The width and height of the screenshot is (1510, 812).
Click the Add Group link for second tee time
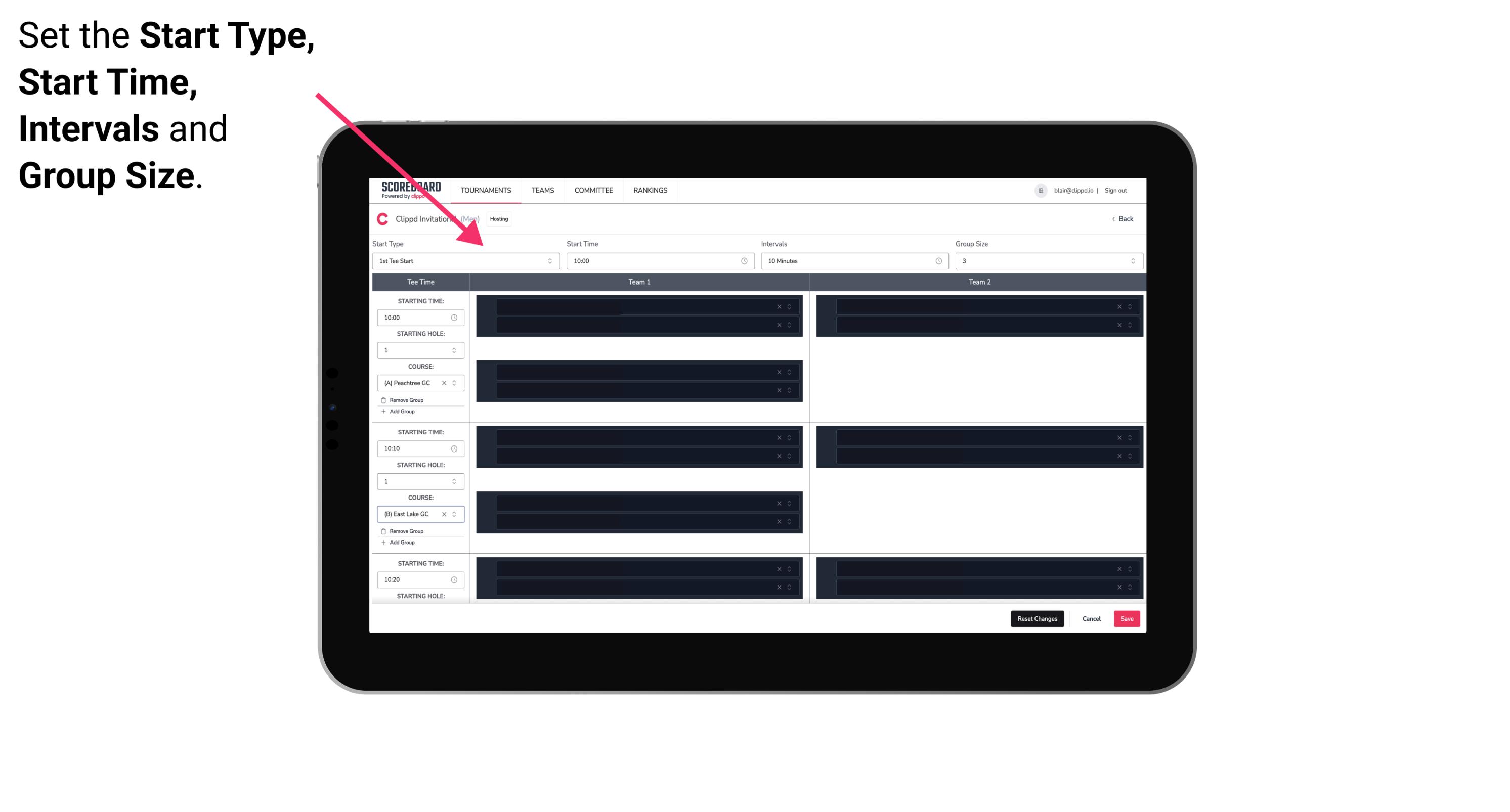tap(401, 541)
